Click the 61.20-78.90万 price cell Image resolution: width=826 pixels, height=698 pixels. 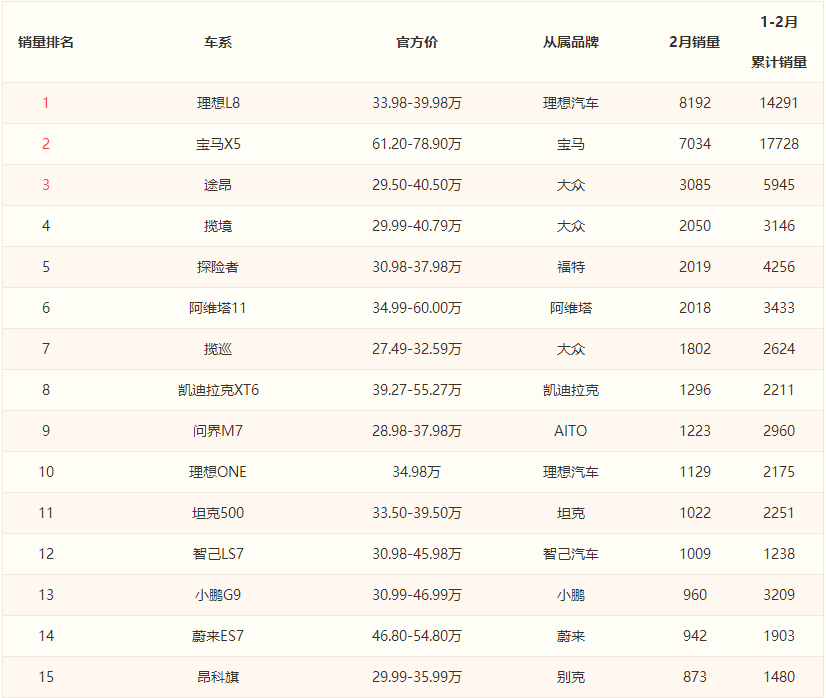point(417,144)
